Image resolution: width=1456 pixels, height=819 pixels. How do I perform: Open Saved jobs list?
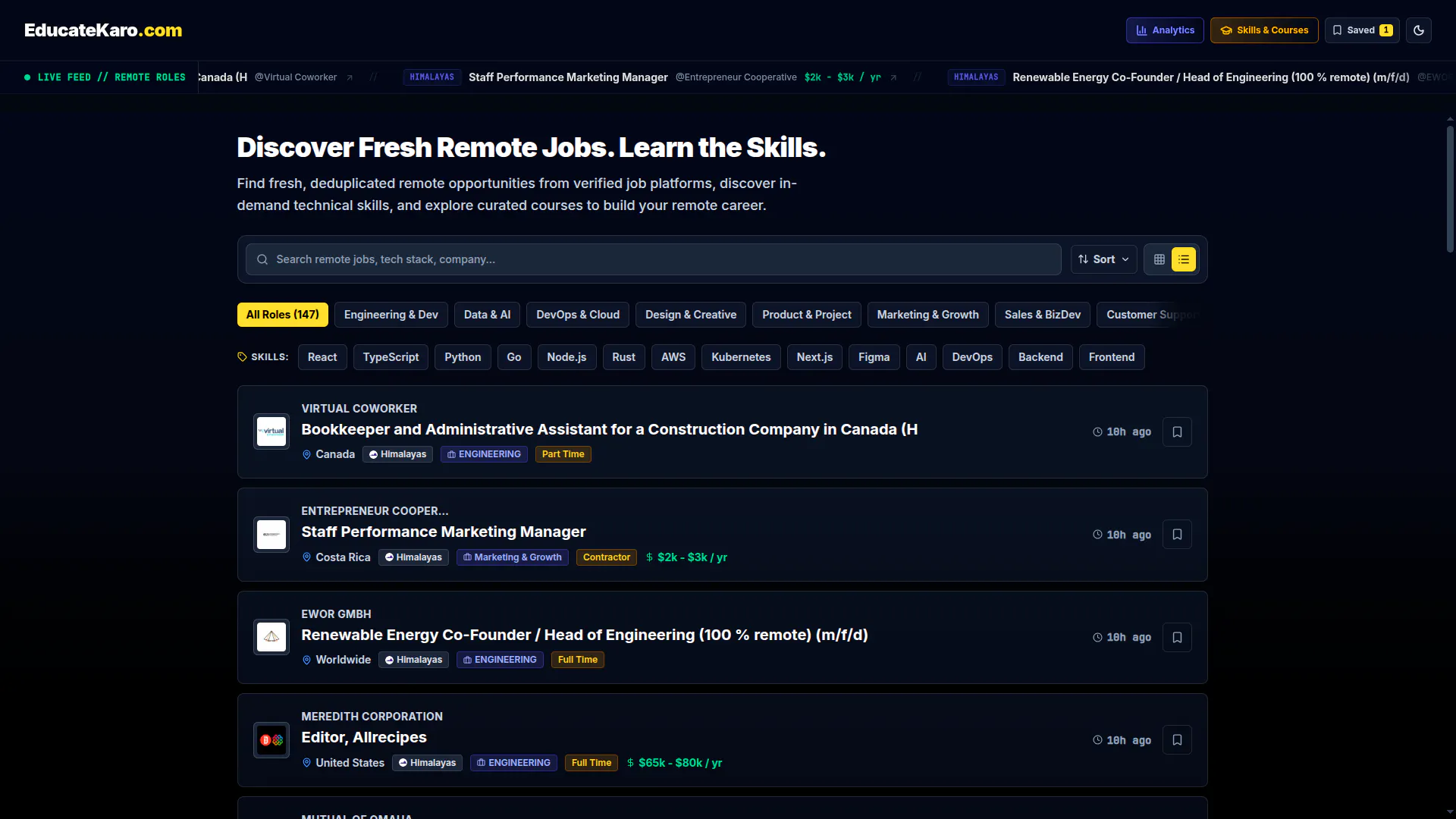point(1362,30)
